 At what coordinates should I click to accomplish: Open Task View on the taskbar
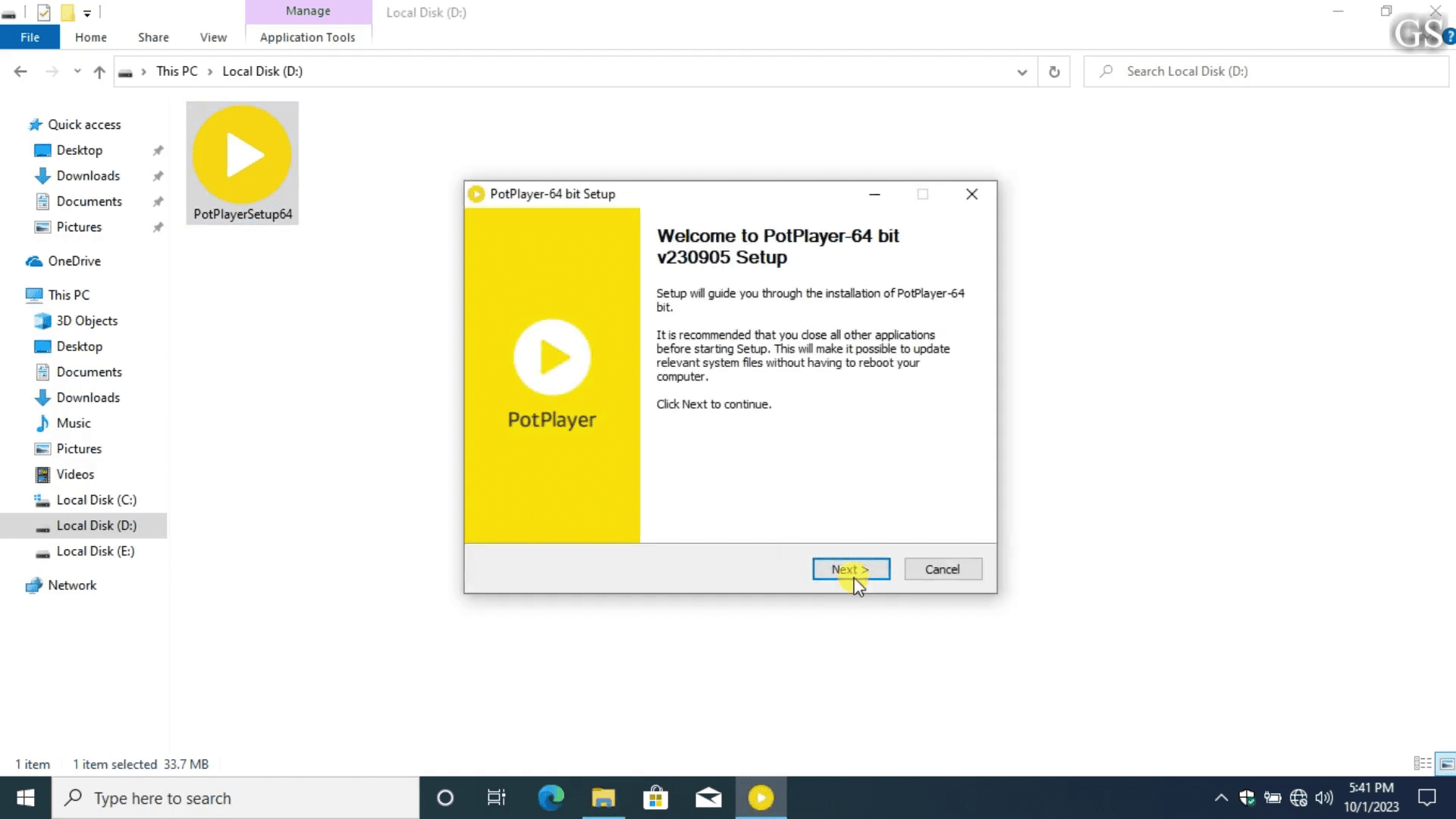497,798
